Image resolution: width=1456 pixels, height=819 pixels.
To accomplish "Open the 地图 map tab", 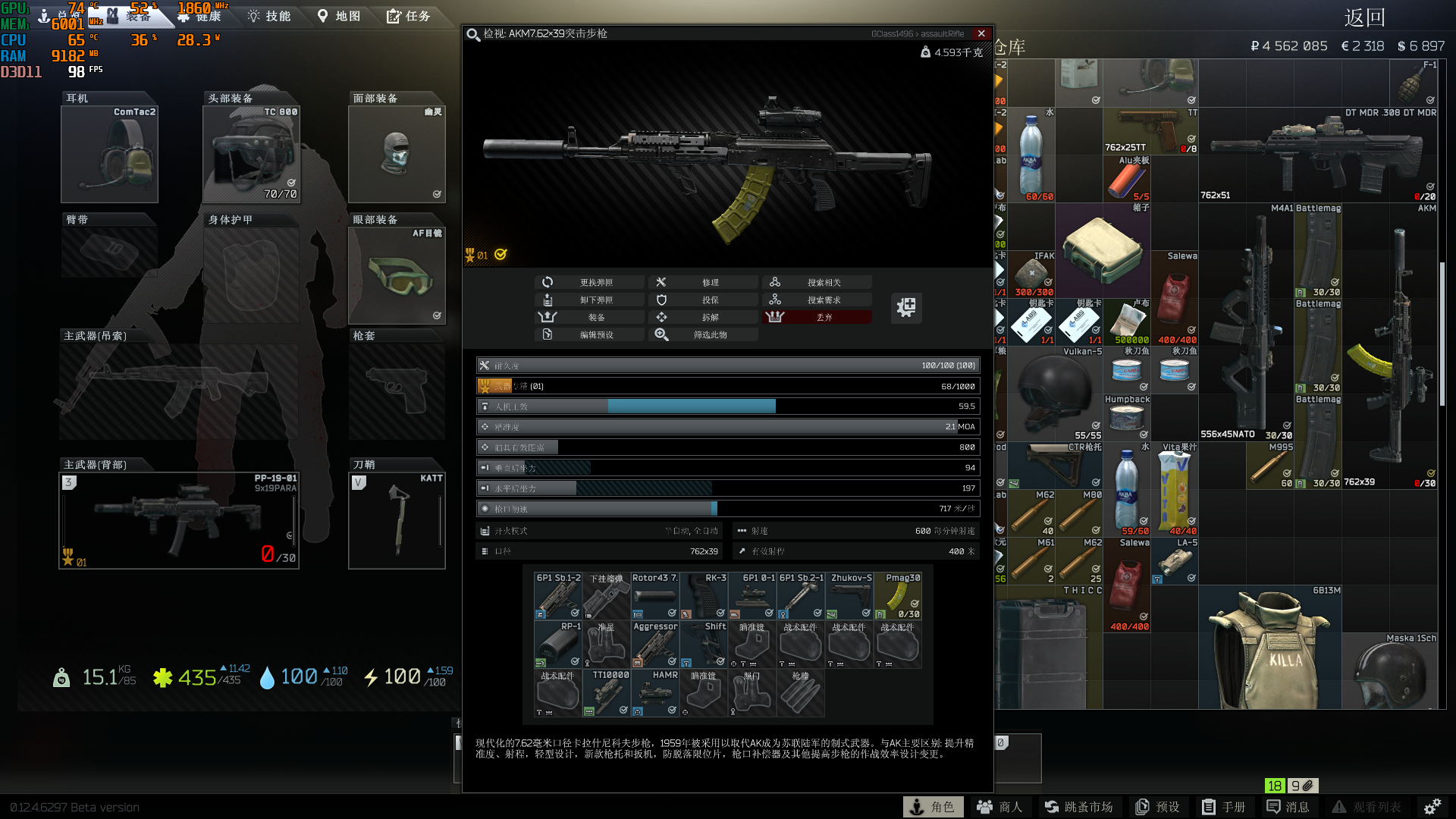I will pos(339,16).
